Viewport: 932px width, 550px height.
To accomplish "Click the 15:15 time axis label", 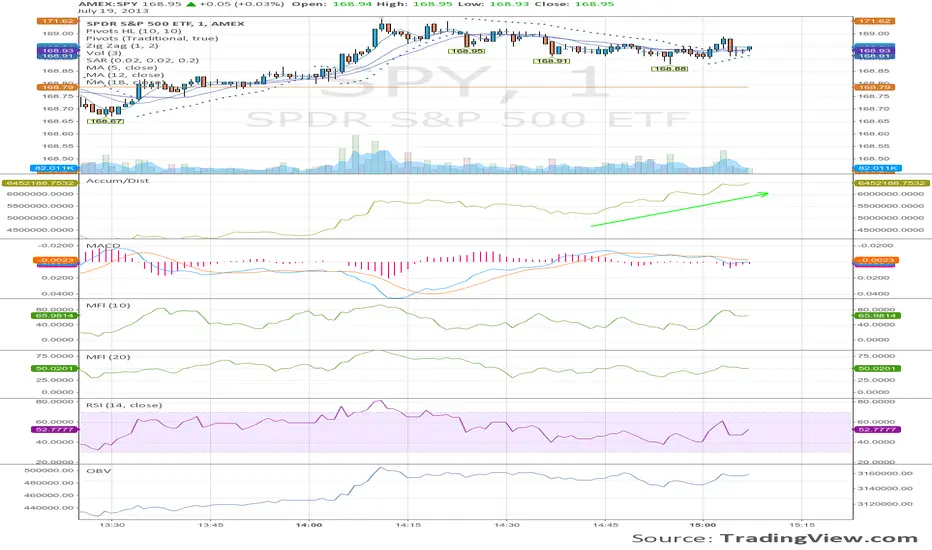I will [x=802, y=525].
